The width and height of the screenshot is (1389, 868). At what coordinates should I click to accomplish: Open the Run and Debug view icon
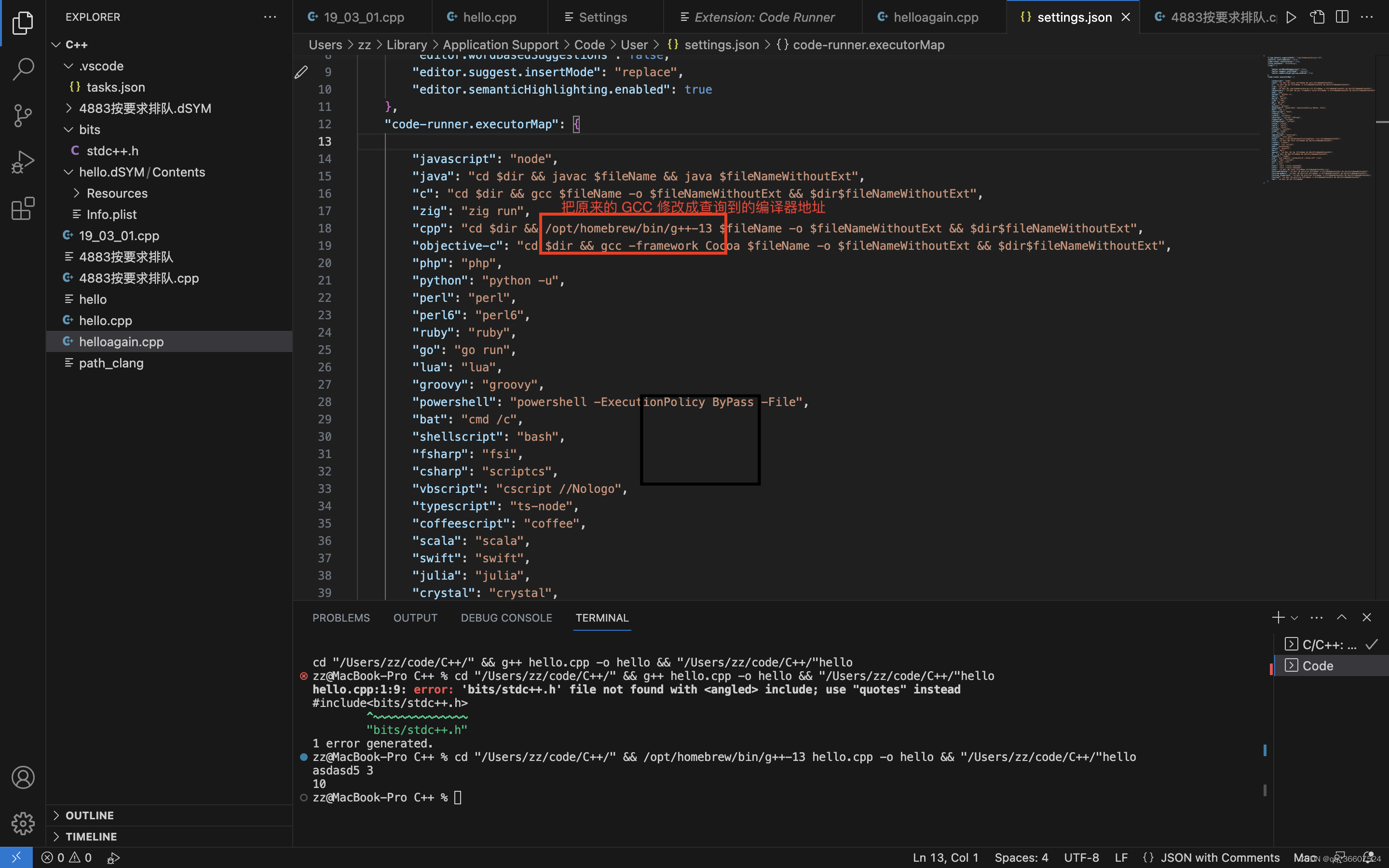(22, 162)
